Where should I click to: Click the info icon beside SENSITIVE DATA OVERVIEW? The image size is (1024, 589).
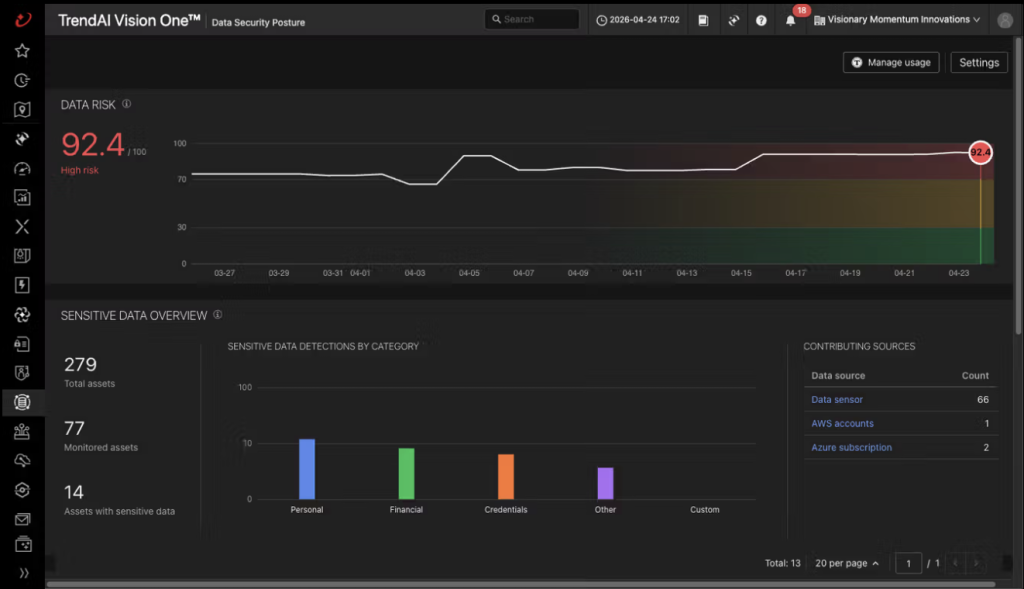217,315
